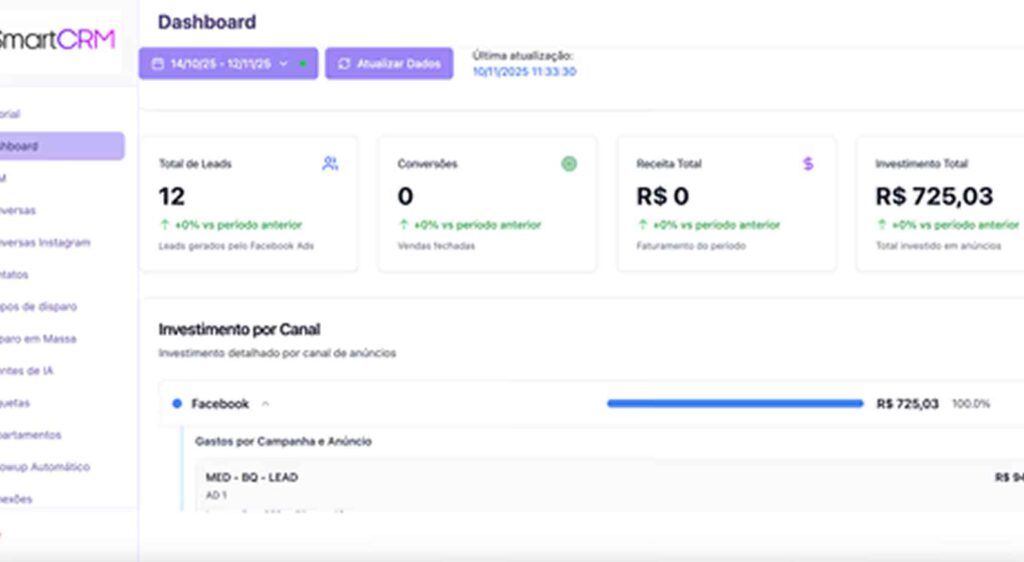Image resolution: width=1024 pixels, height=562 pixels.
Task: Click the Facebook investment progress bar
Action: click(734, 404)
